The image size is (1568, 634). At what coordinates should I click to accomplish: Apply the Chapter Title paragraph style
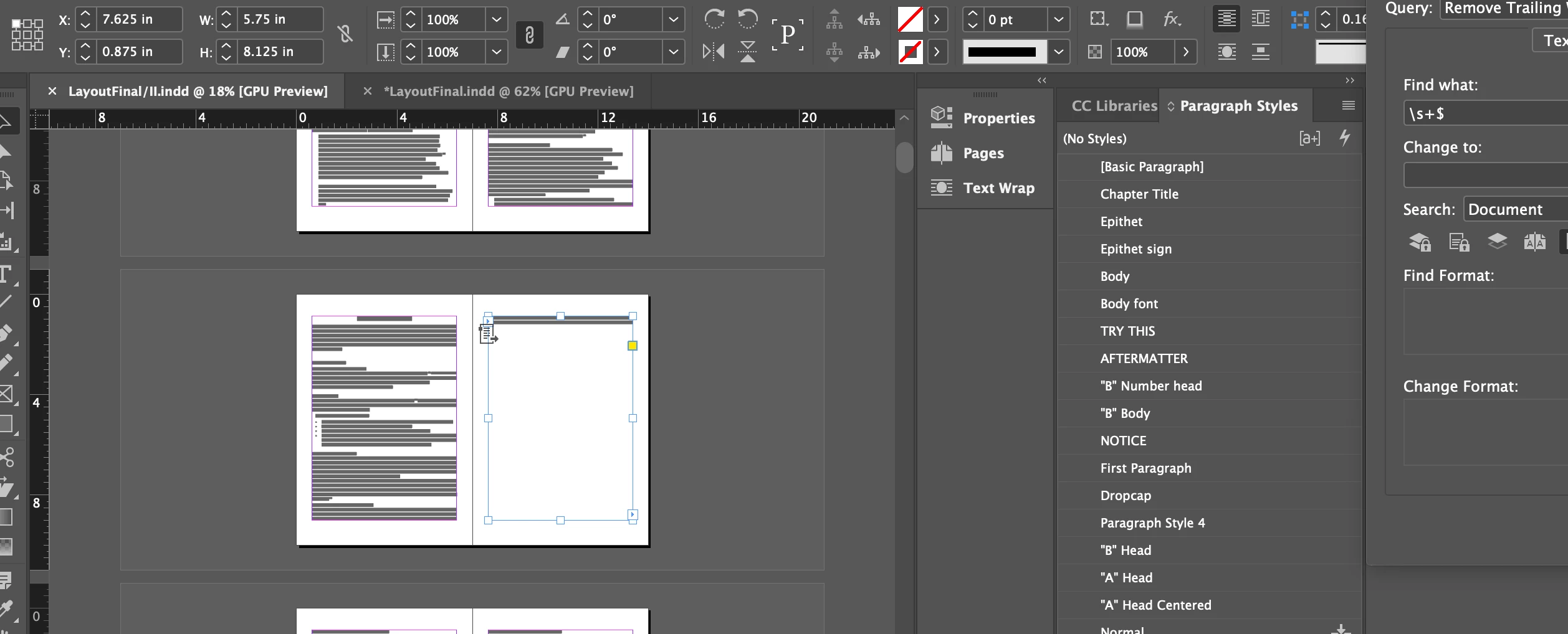1210,194
